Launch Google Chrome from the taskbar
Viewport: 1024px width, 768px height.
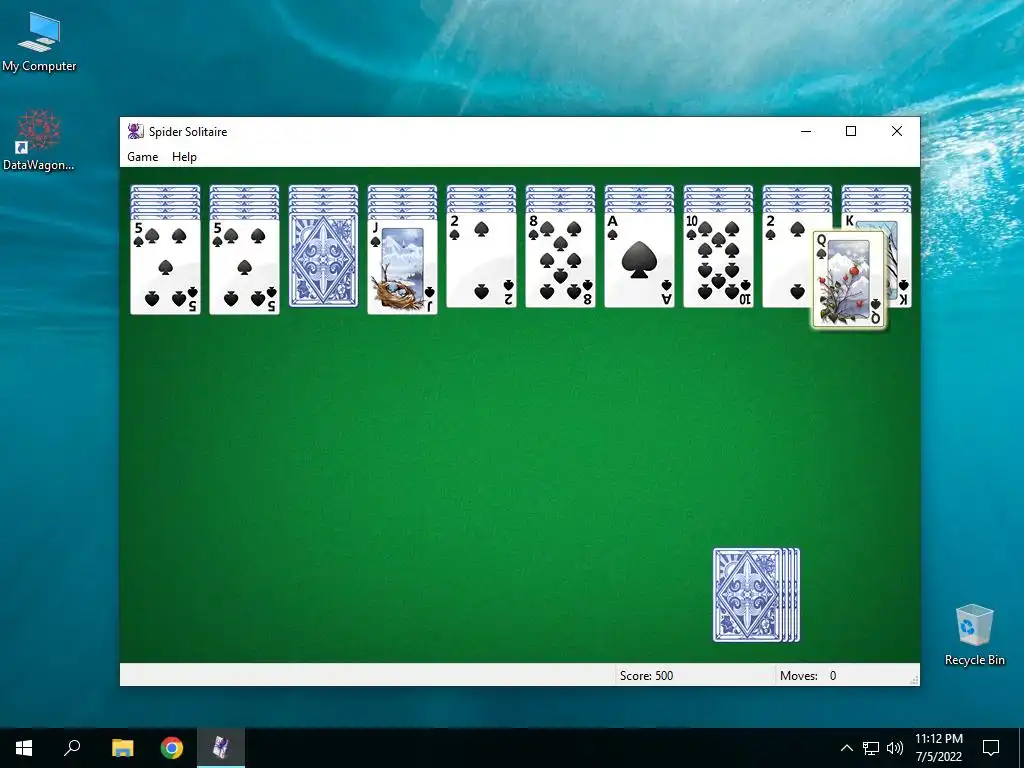pos(172,748)
